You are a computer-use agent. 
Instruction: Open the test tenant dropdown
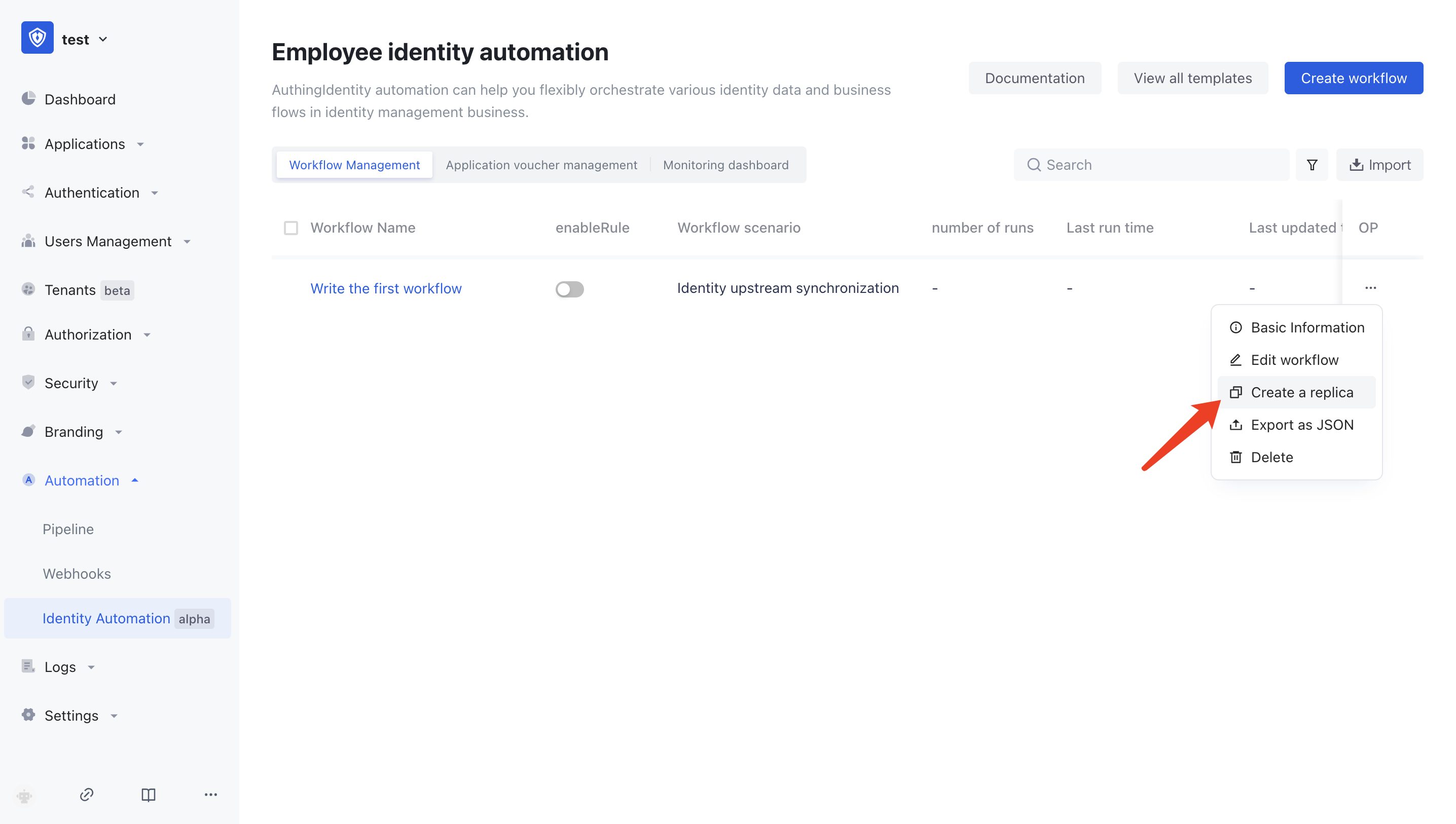pyautogui.click(x=84, y=39)
